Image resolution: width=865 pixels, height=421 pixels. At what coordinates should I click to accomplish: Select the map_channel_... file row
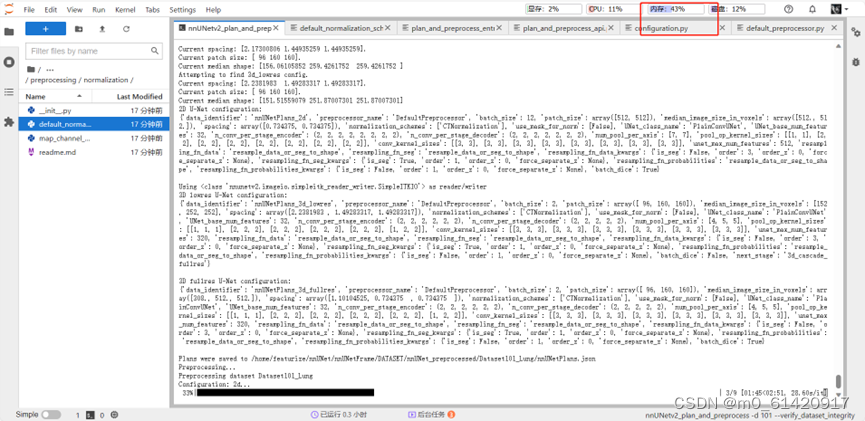94,138
